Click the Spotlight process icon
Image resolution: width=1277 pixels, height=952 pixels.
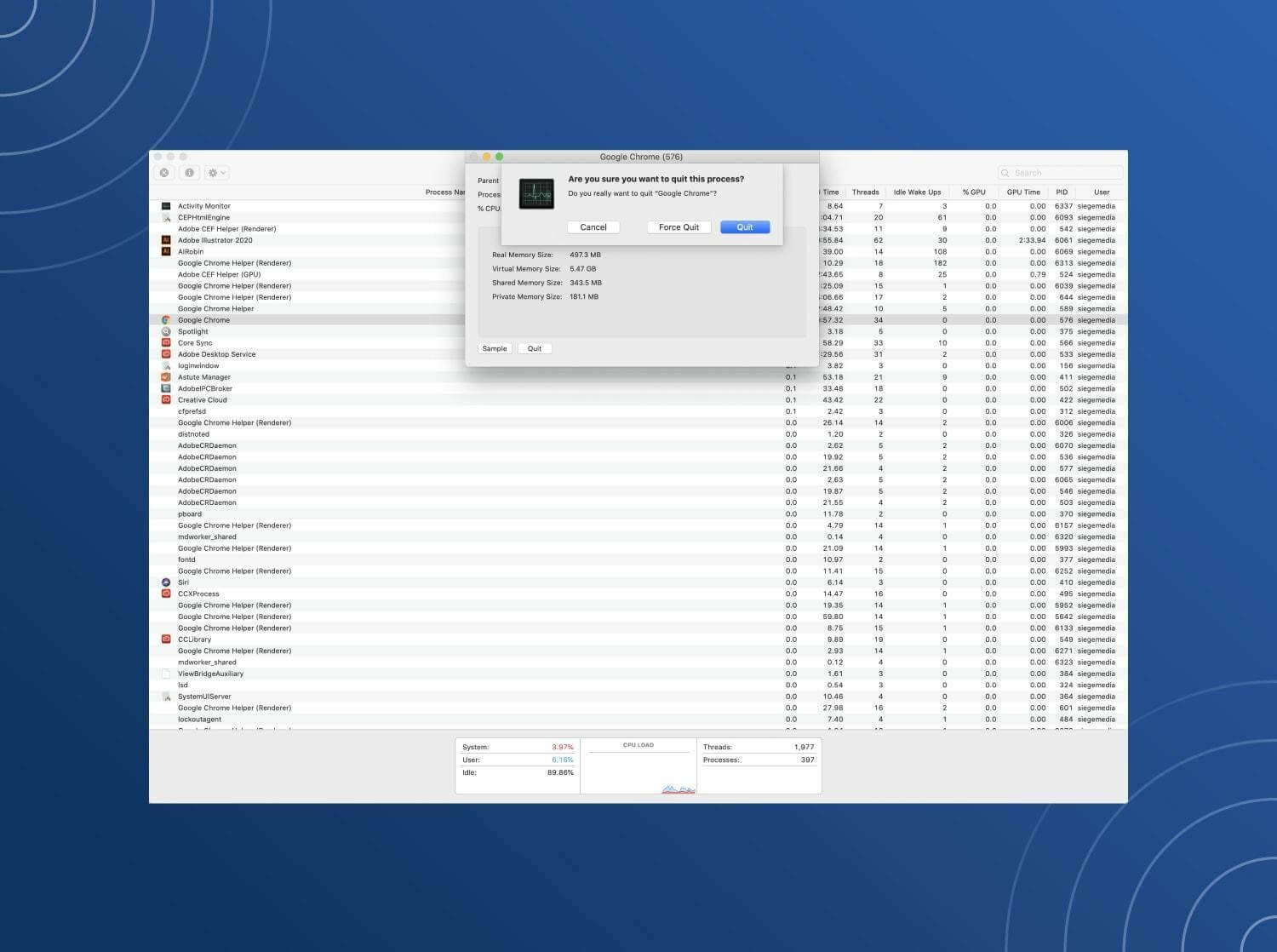click(x=166, y=331)
